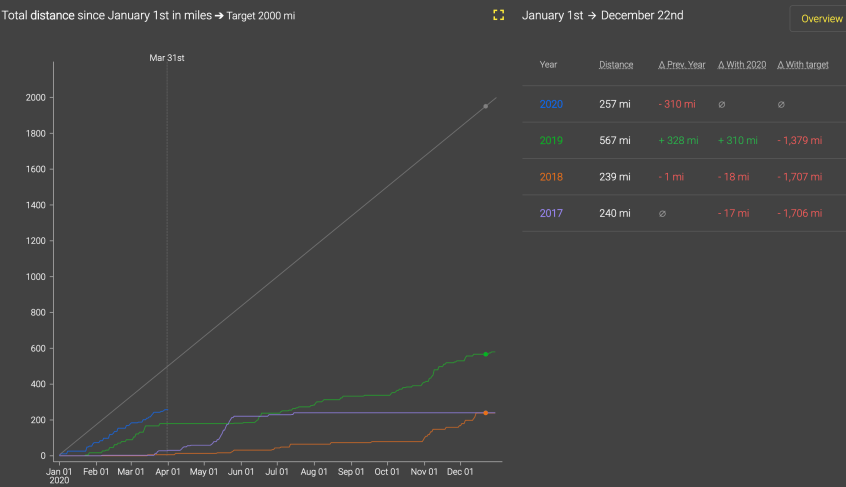Click the Δ With target column header
Viewport: 846px width, 487px height.
pyautogui.click(x=803, y=65)
